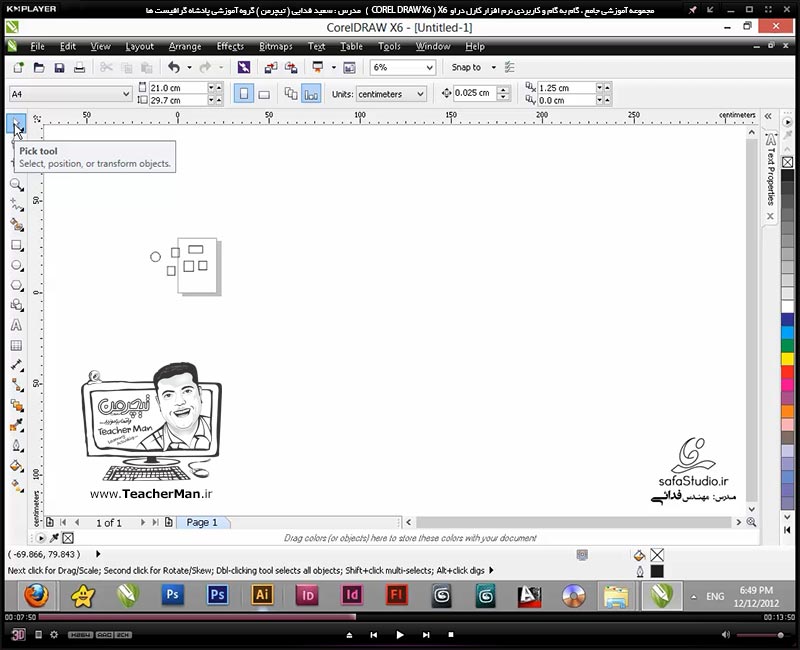Select the Rectangle tool
This screenshot has width=800, height=650.
click(x=16, y=245)
